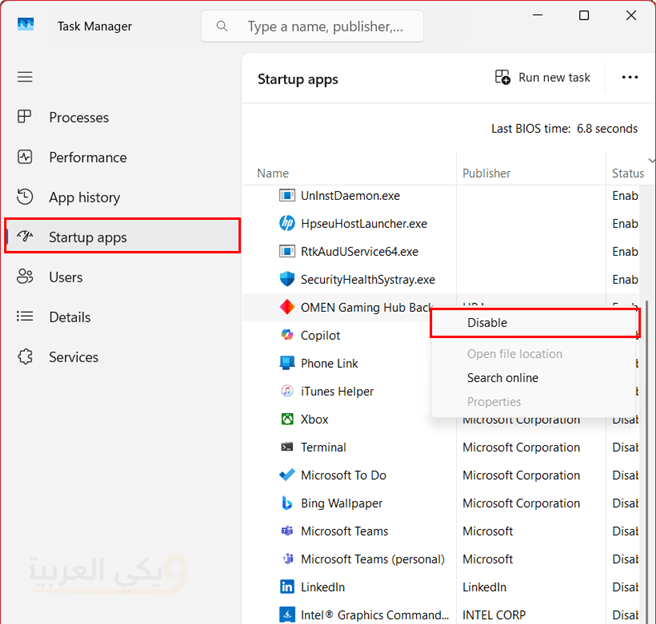Click the iTunes Helper icon
Viewport: 656px width, 624px height.
click(287, 391)
